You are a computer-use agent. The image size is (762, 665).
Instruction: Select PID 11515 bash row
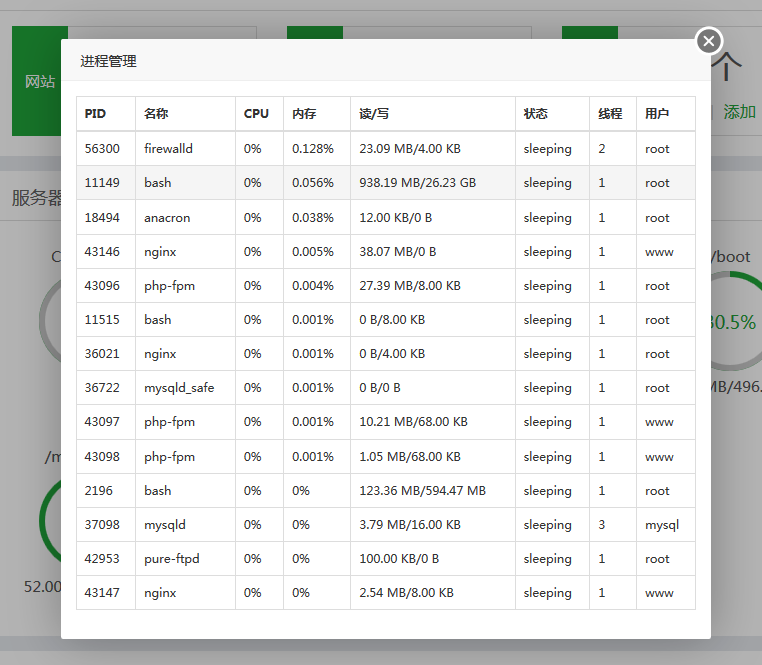click(x=386, y=320)
